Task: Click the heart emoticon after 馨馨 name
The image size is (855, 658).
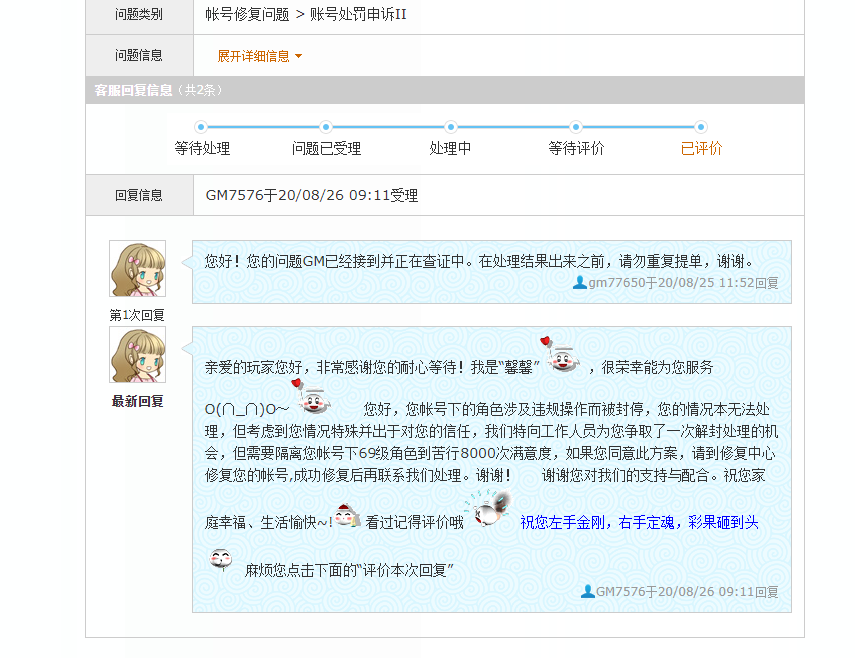Action: 560,354
